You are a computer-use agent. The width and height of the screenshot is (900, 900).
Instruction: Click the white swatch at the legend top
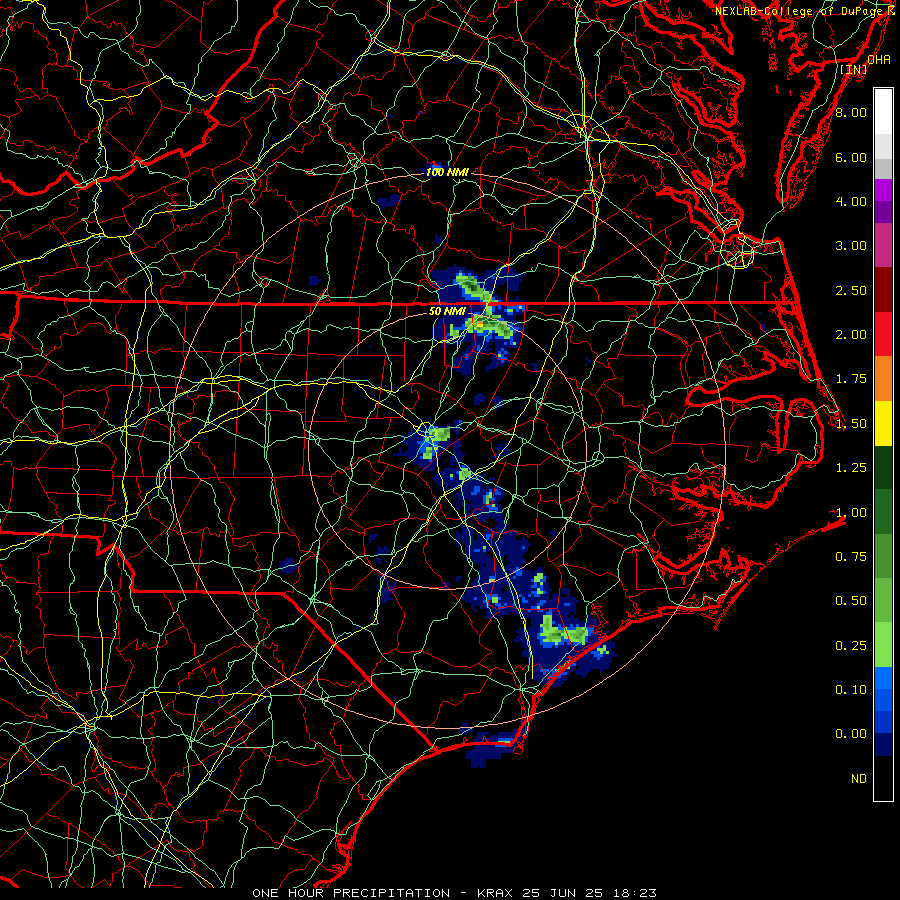[883, 111]
